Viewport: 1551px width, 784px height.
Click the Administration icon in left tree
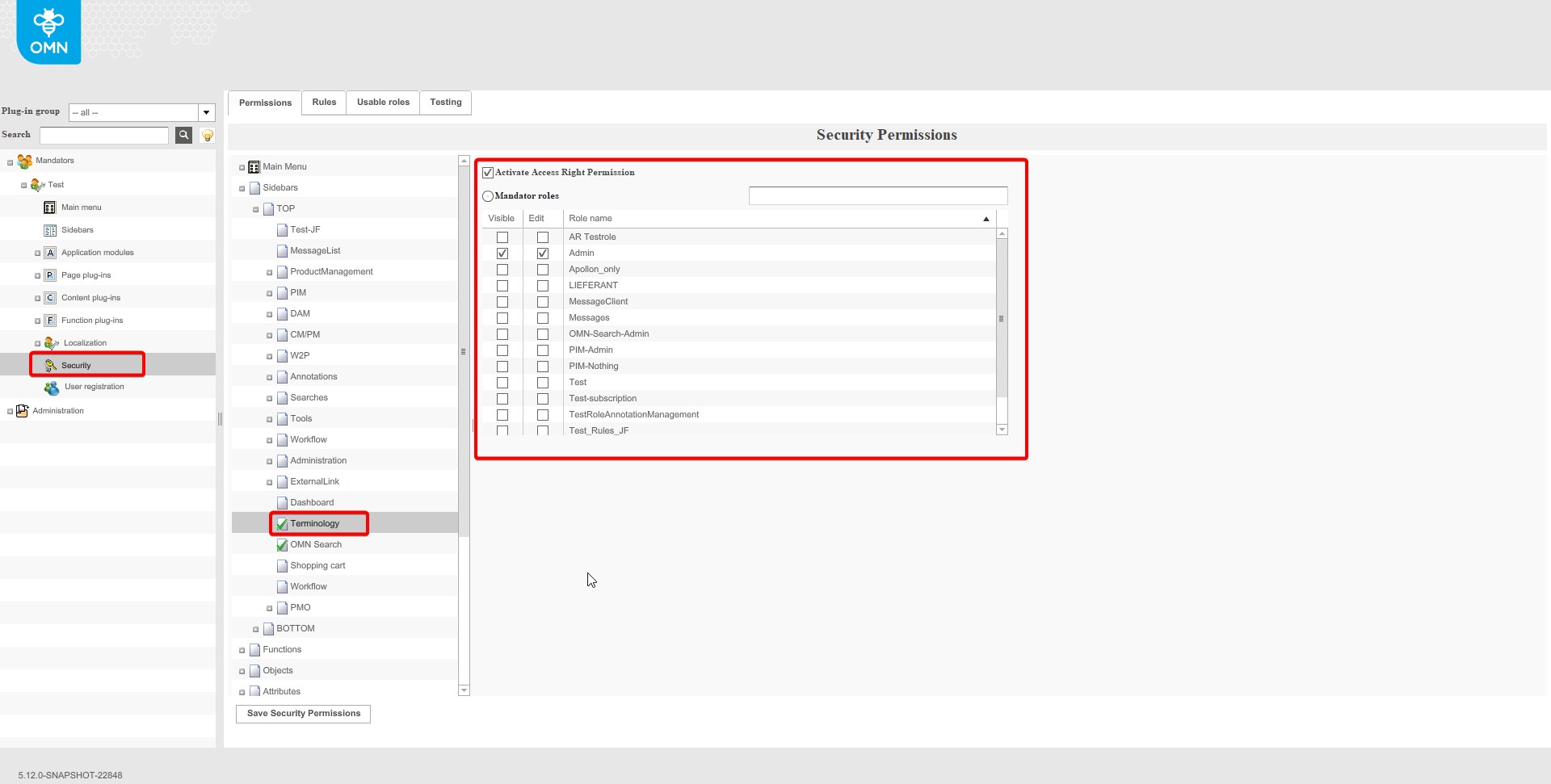click(x=23, y=411)
